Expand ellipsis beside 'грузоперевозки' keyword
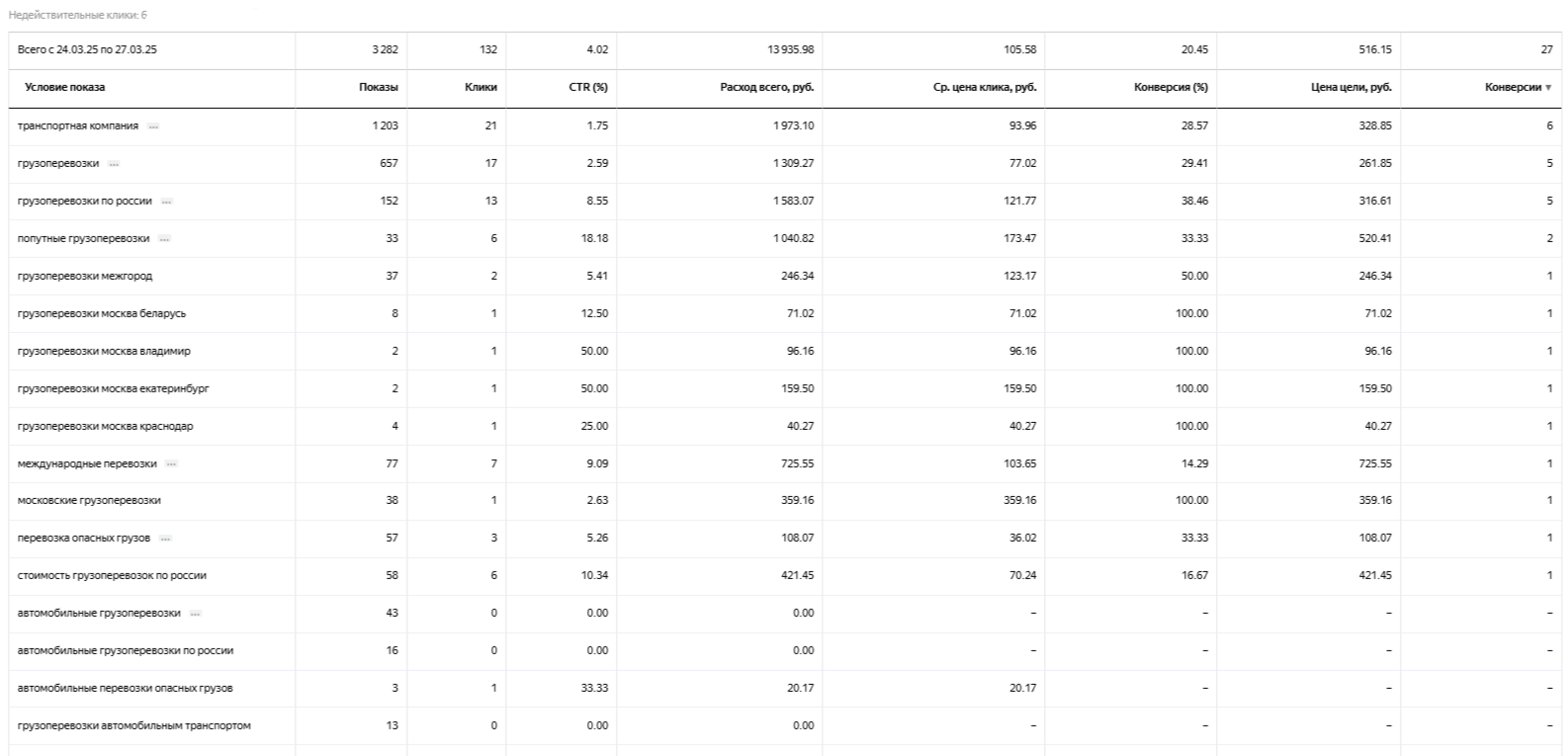Screen dimensions: 1568x756 pyautogui.click(x=114, y=164)
